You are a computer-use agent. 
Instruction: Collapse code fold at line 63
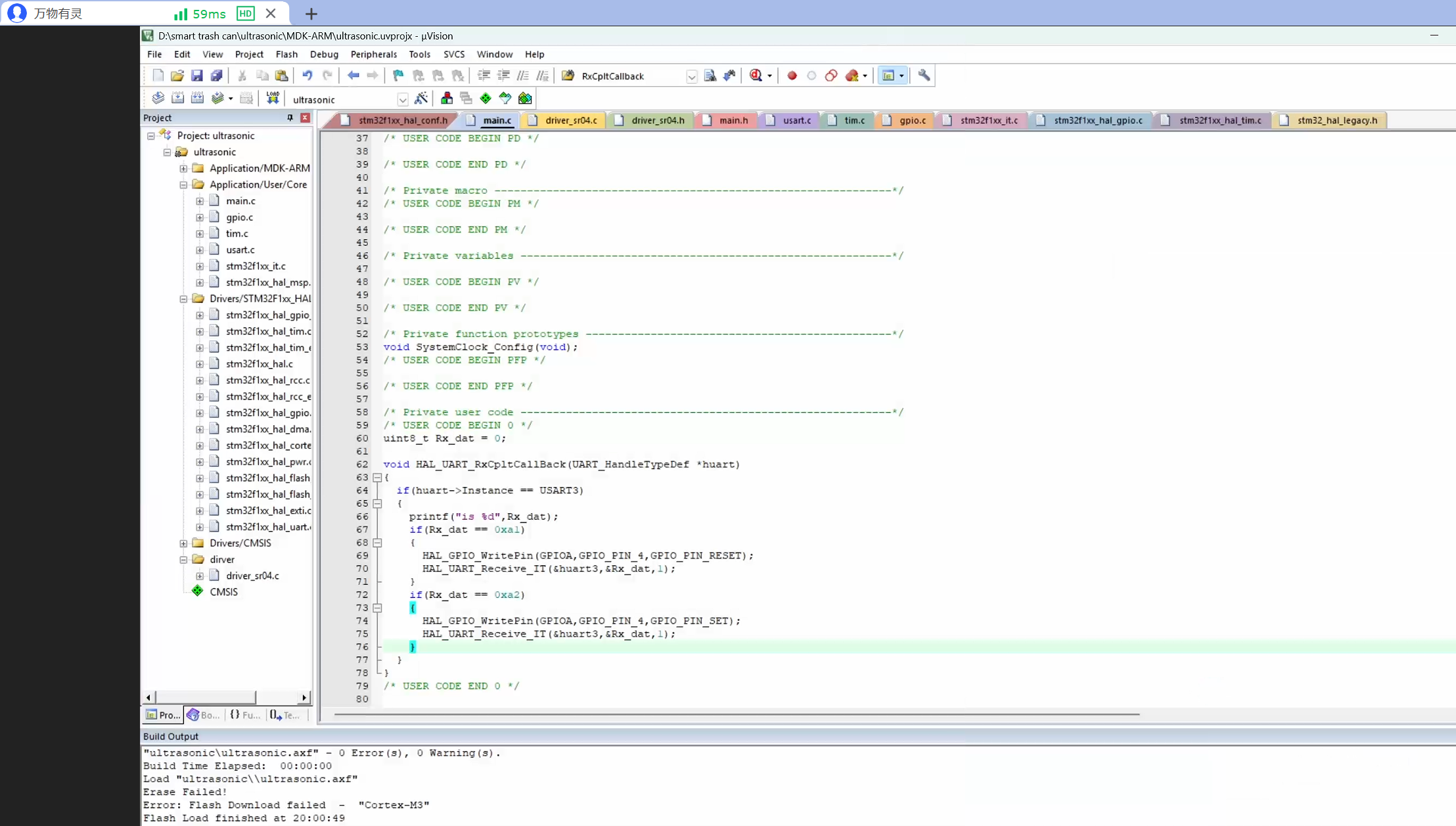tap(377, 478)
